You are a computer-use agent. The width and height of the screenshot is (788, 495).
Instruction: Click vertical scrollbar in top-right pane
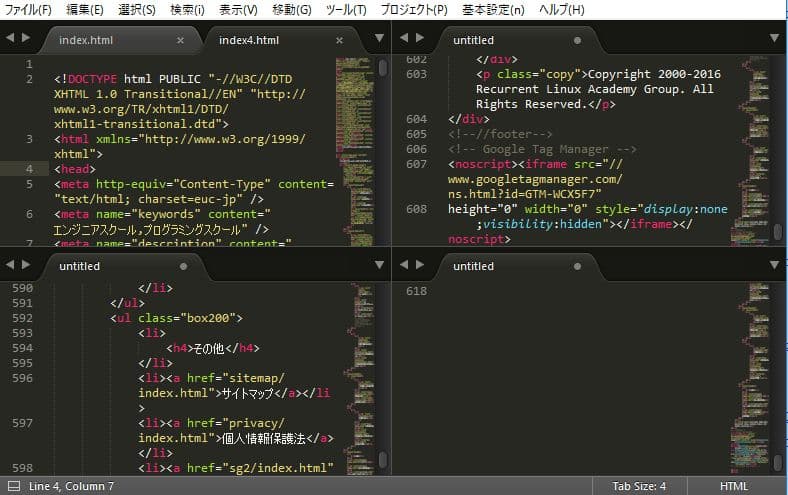tap(777, 232)
